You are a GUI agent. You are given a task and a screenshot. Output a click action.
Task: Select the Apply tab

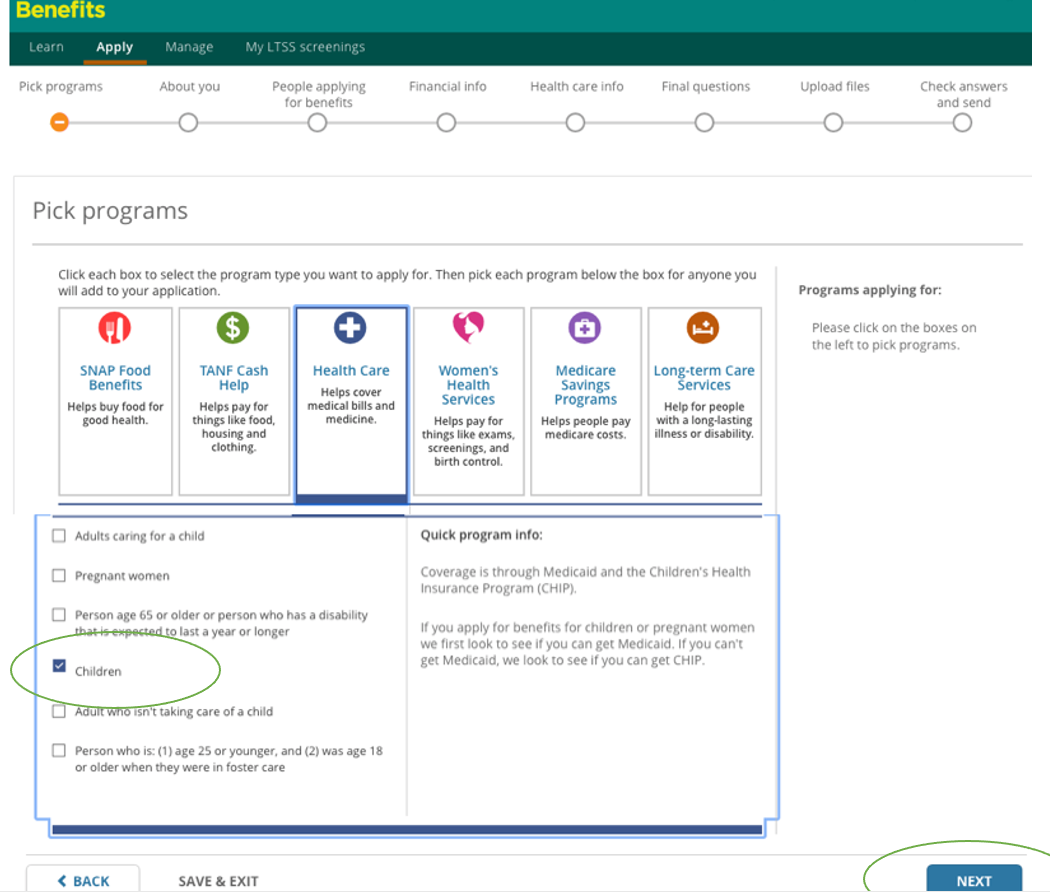pyautogui.click(x=115, y=47)
